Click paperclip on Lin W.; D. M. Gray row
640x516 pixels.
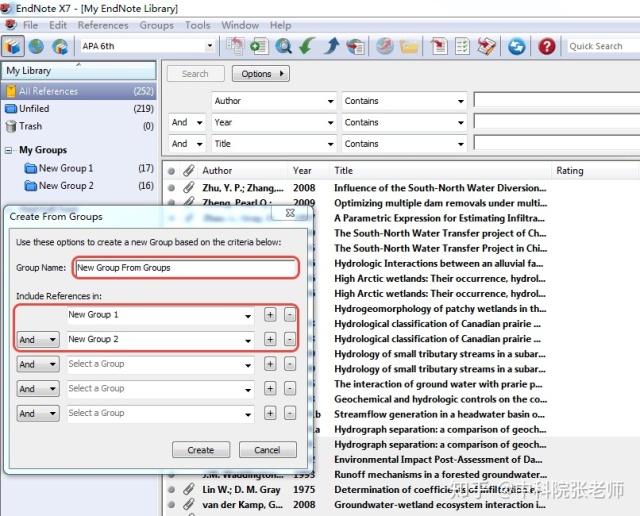tap(188, 489)
